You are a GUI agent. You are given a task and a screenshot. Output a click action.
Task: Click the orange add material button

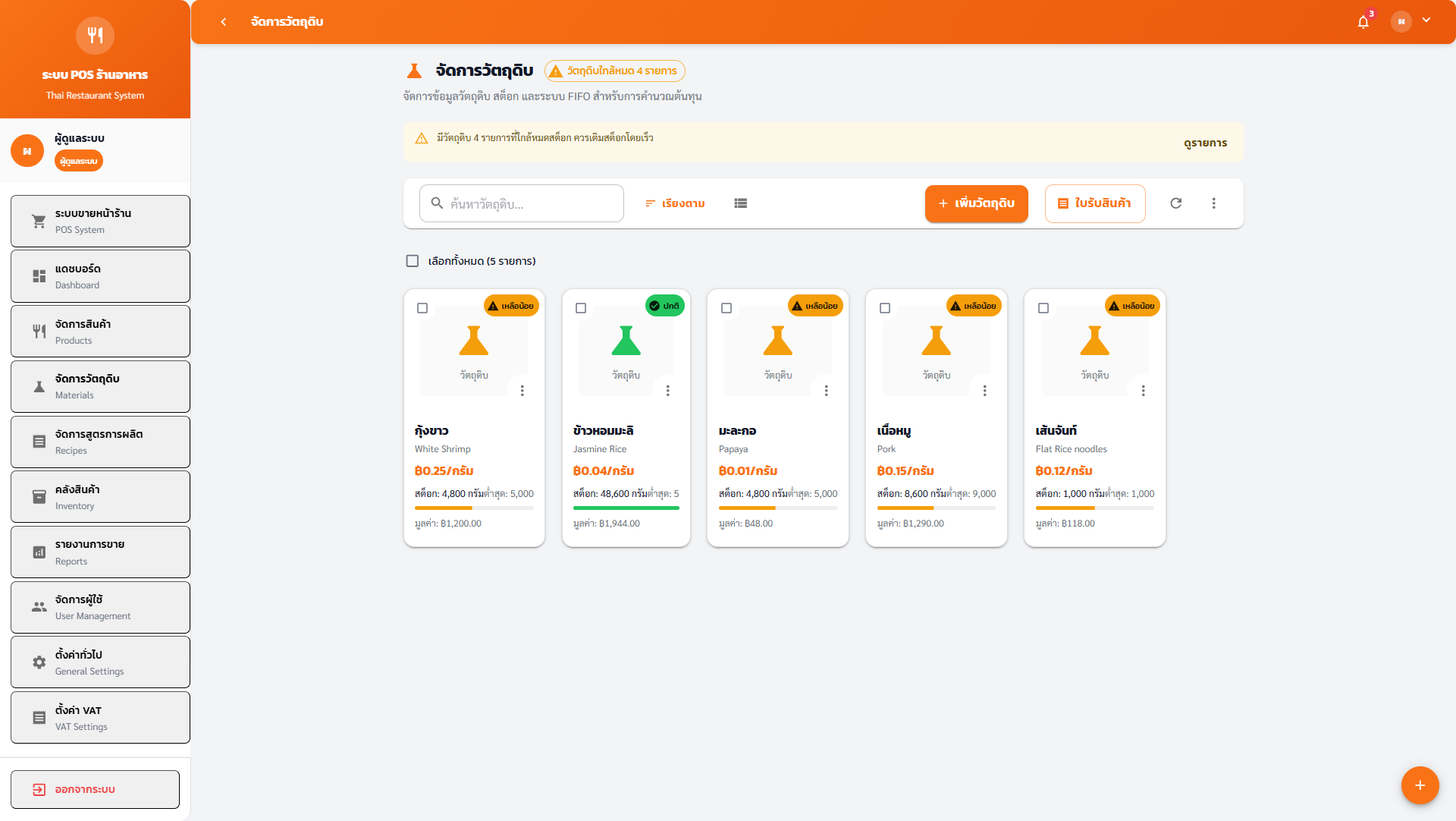976,203
